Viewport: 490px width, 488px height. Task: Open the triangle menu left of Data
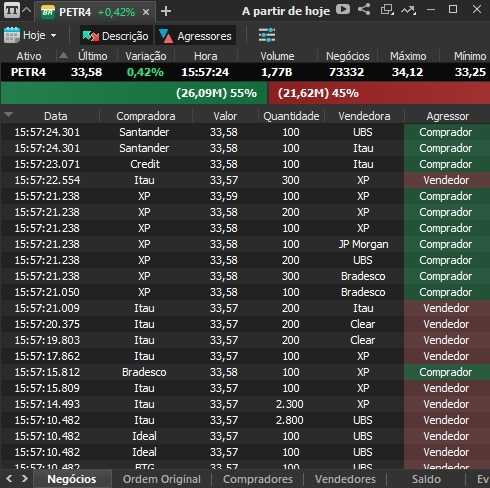tap(8, 115)
